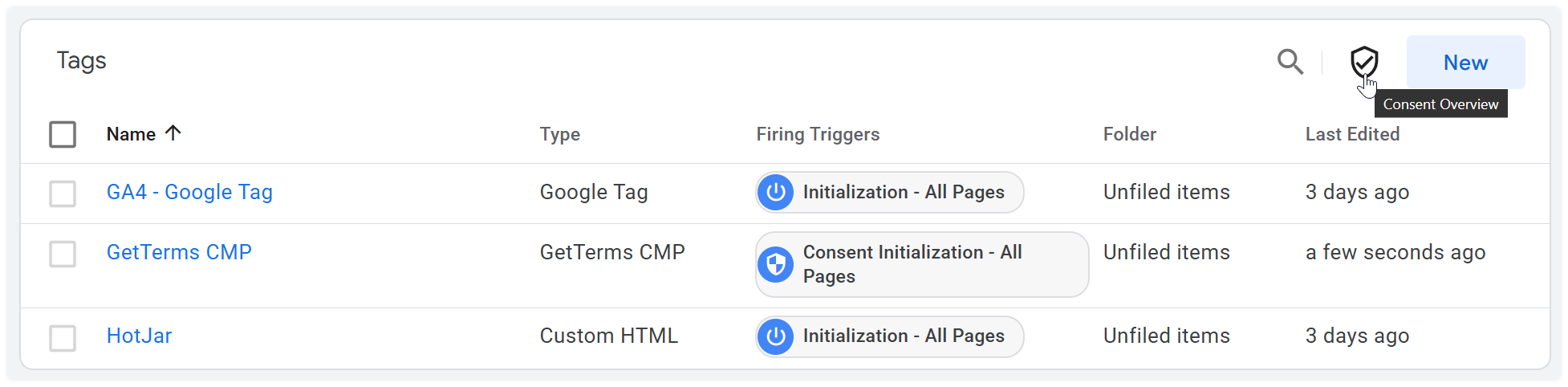Click the Folder column header
This screenshot has height=387, width=1568.
pyautogui.click(x=1129, y=134)
